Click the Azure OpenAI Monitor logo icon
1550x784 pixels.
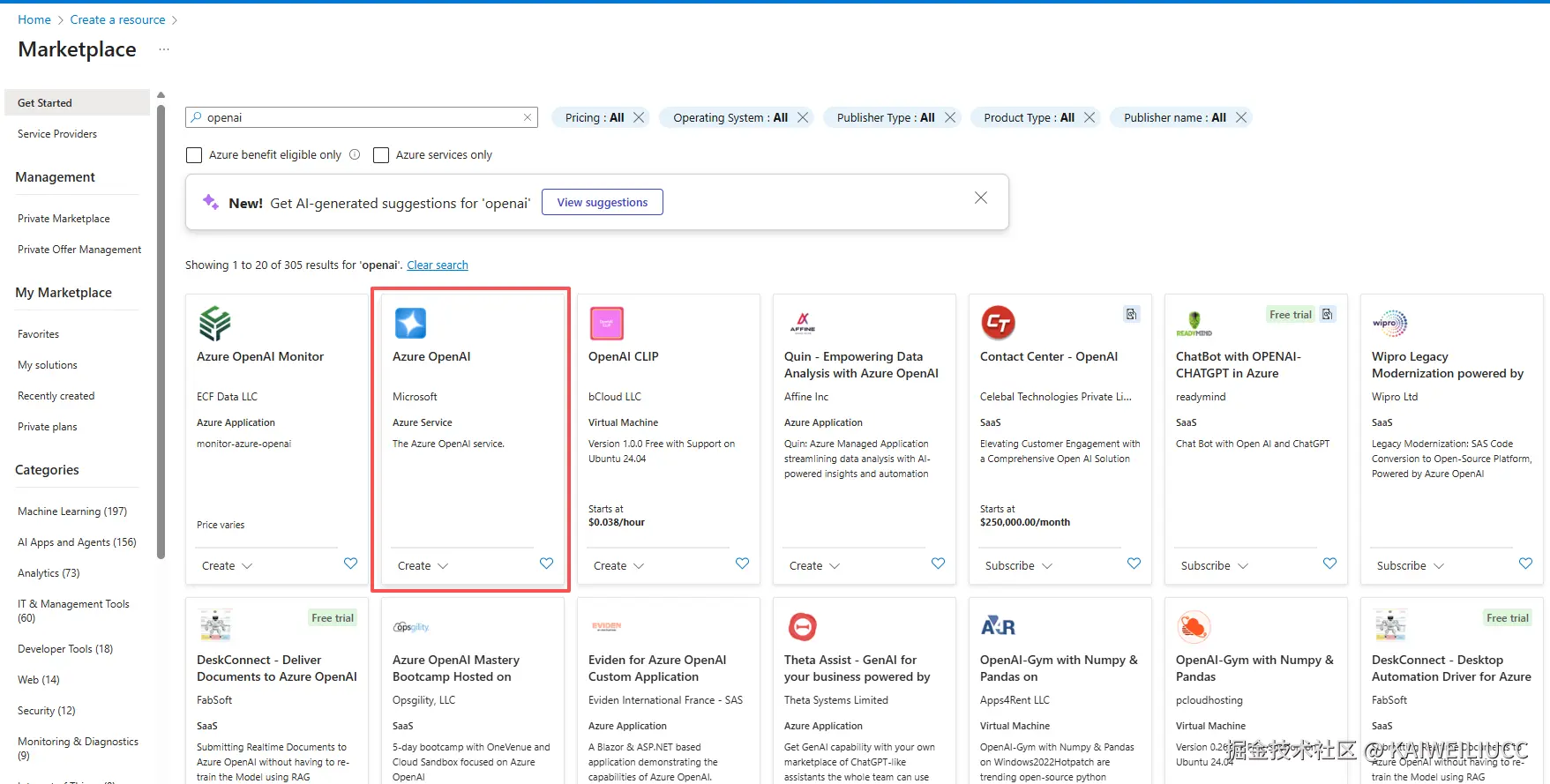214,324
